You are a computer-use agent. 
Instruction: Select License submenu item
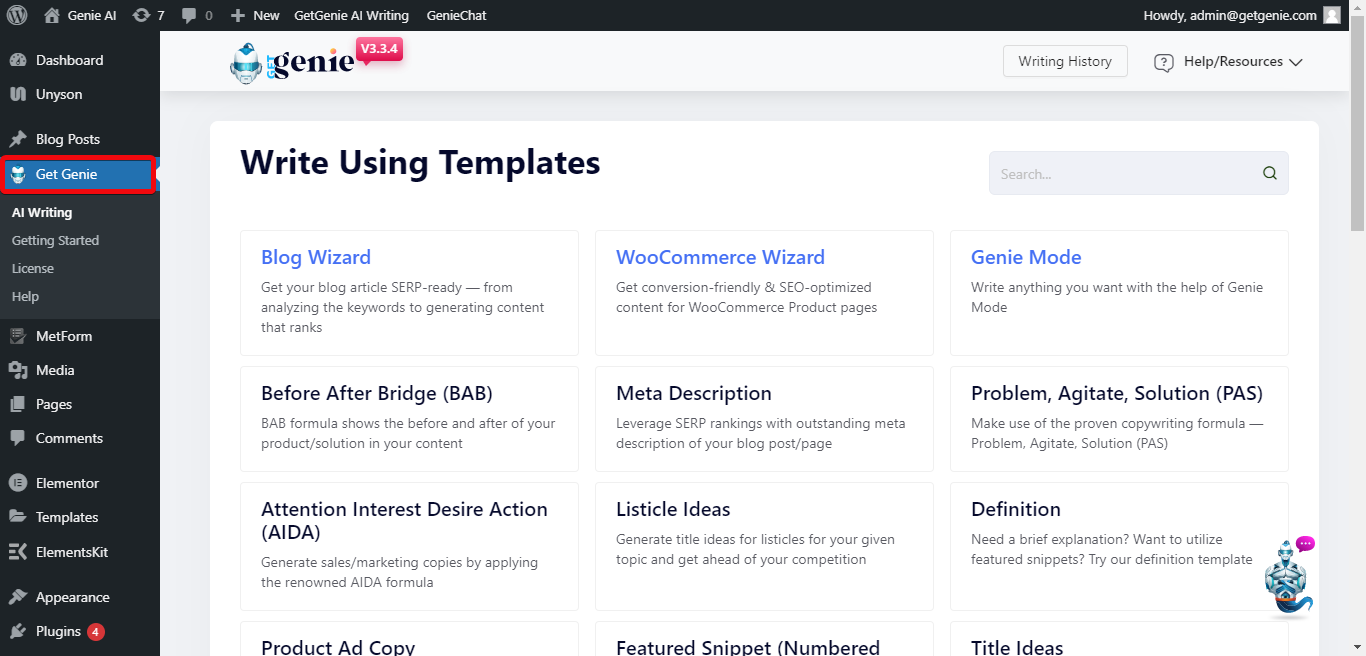33,268
